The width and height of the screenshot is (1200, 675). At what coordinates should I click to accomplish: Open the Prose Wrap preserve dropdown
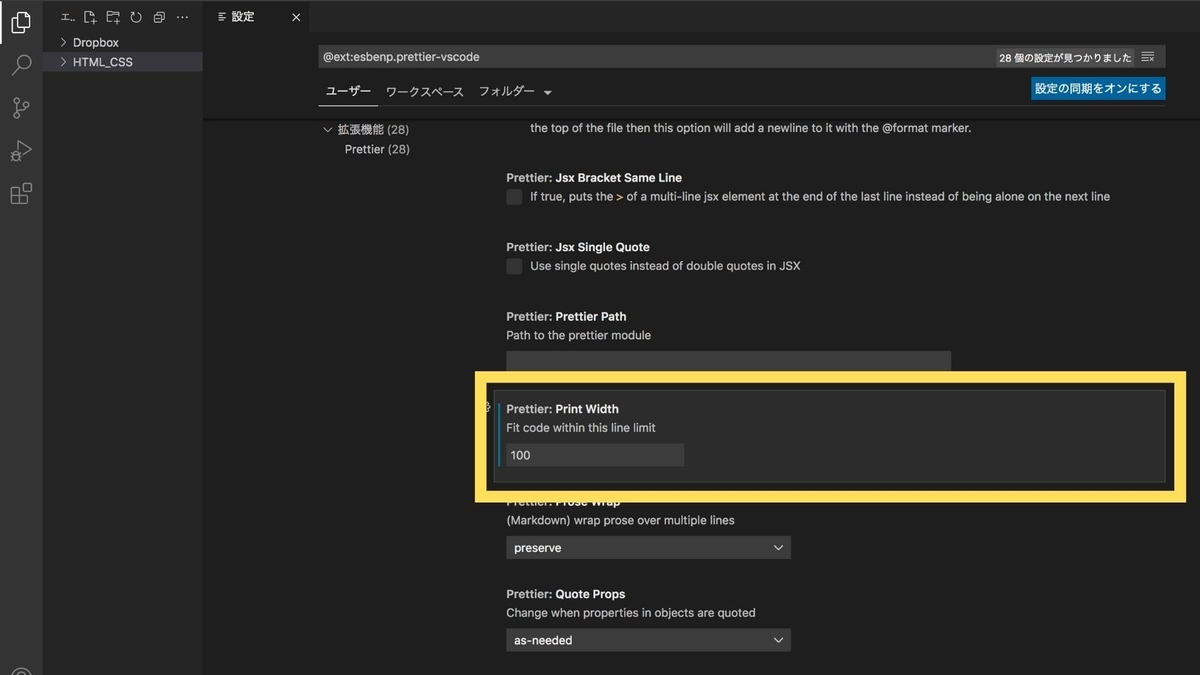[x=648, y=548]
